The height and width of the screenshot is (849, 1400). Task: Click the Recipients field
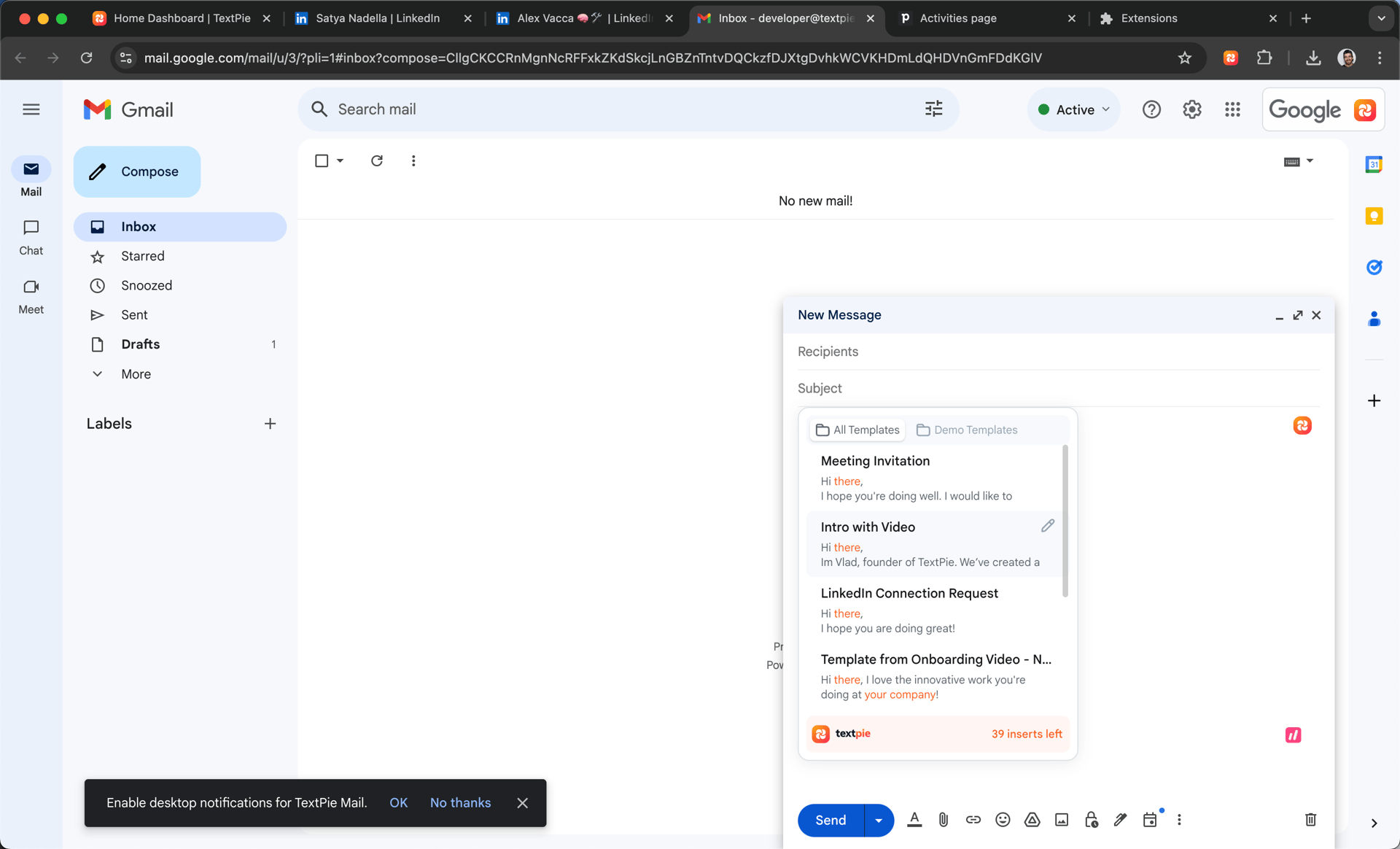click(x=1059, y=352)
